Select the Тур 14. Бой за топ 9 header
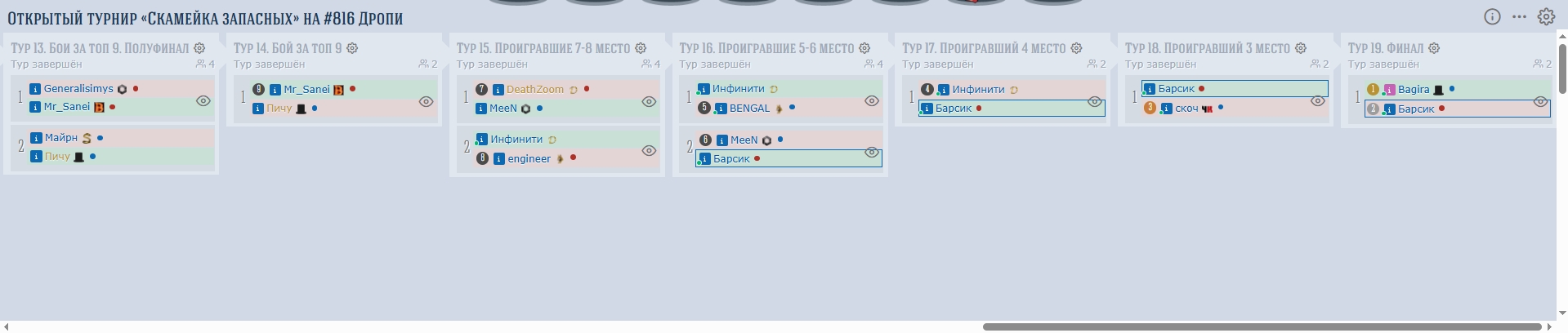The height and width of the screenshot is (333, 1568). pos(288,49)
